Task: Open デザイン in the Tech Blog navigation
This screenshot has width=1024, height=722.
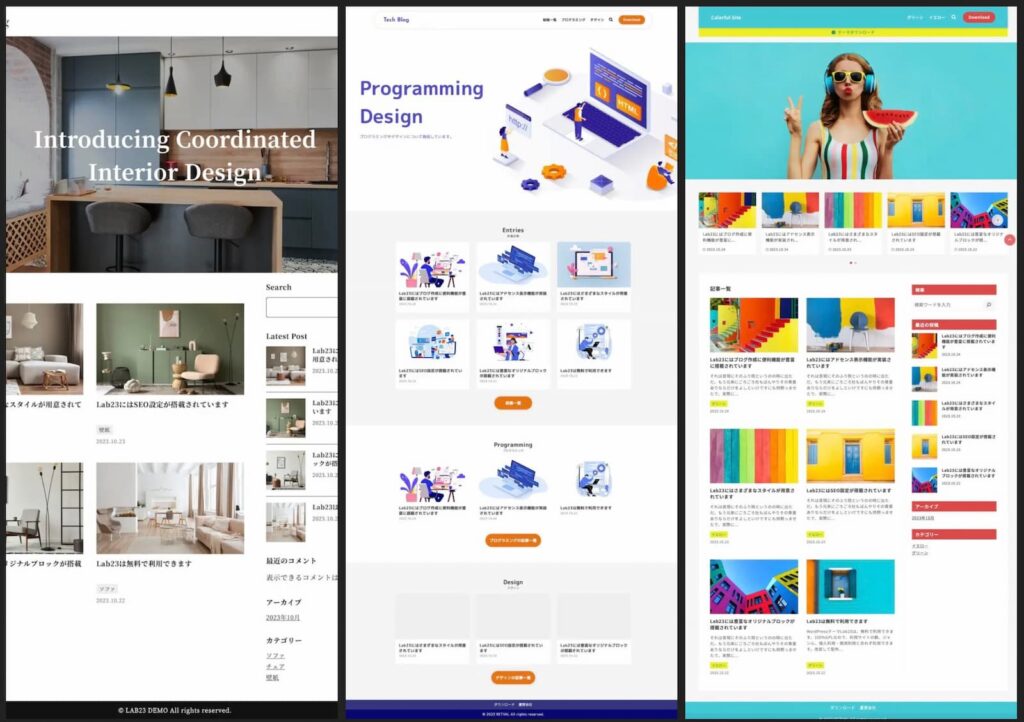Action: click(597, 20)
